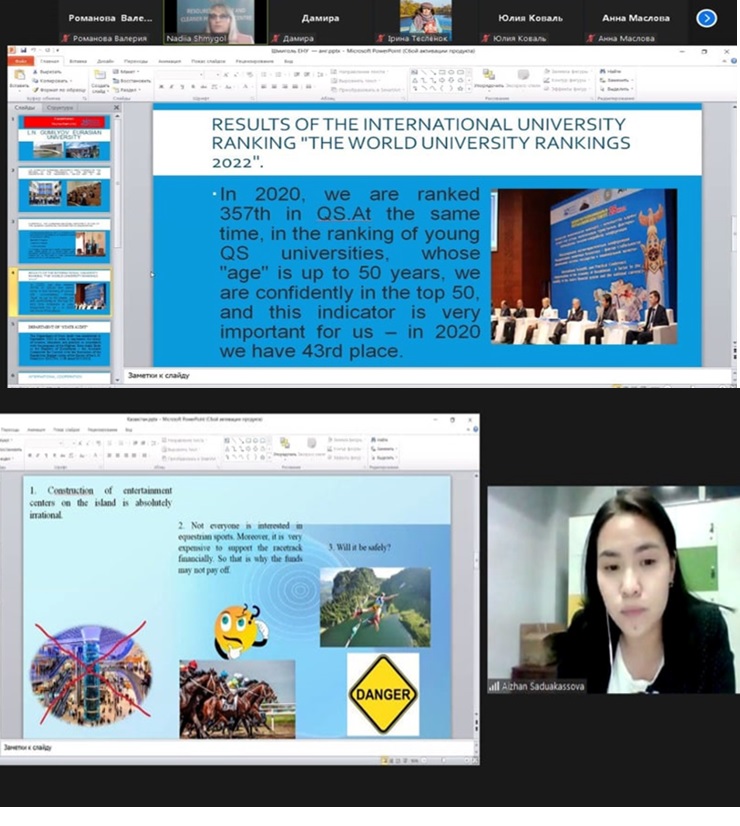Open the Файл menu tab

(x=20, y=60)
